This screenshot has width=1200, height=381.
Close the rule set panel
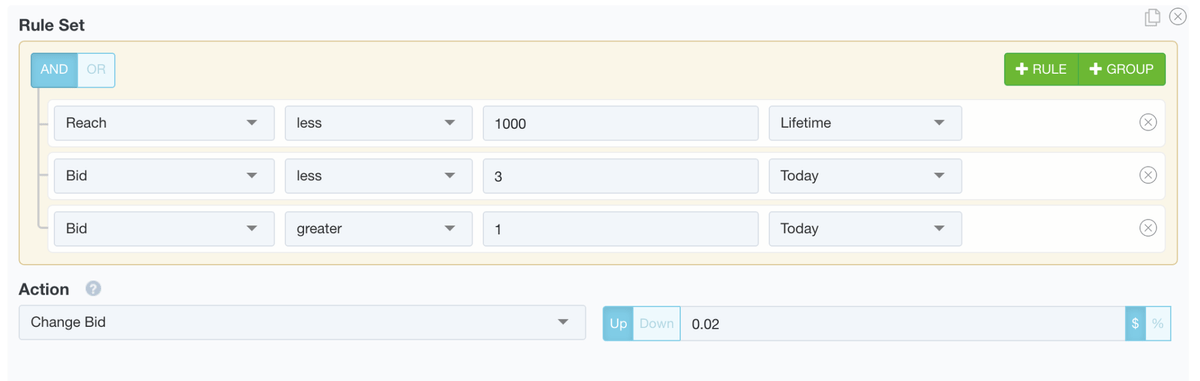coord(1177,17)
